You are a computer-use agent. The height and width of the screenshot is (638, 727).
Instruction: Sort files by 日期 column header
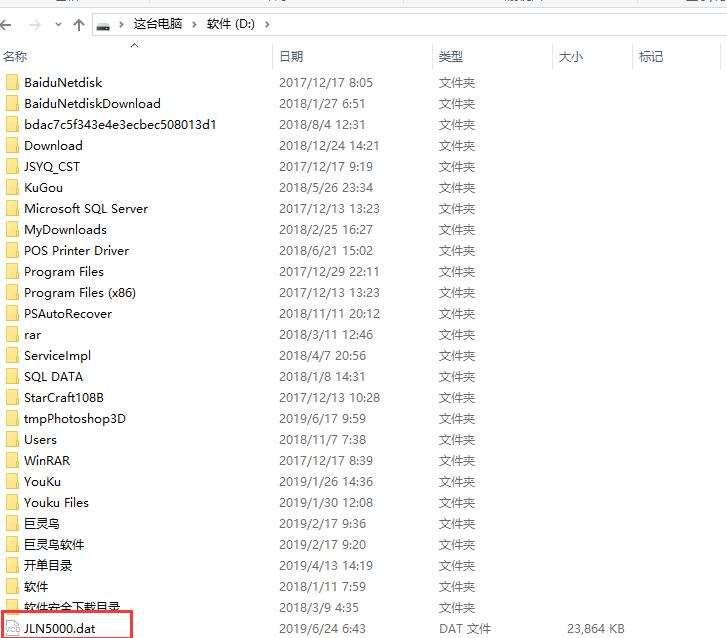point(291,57)
